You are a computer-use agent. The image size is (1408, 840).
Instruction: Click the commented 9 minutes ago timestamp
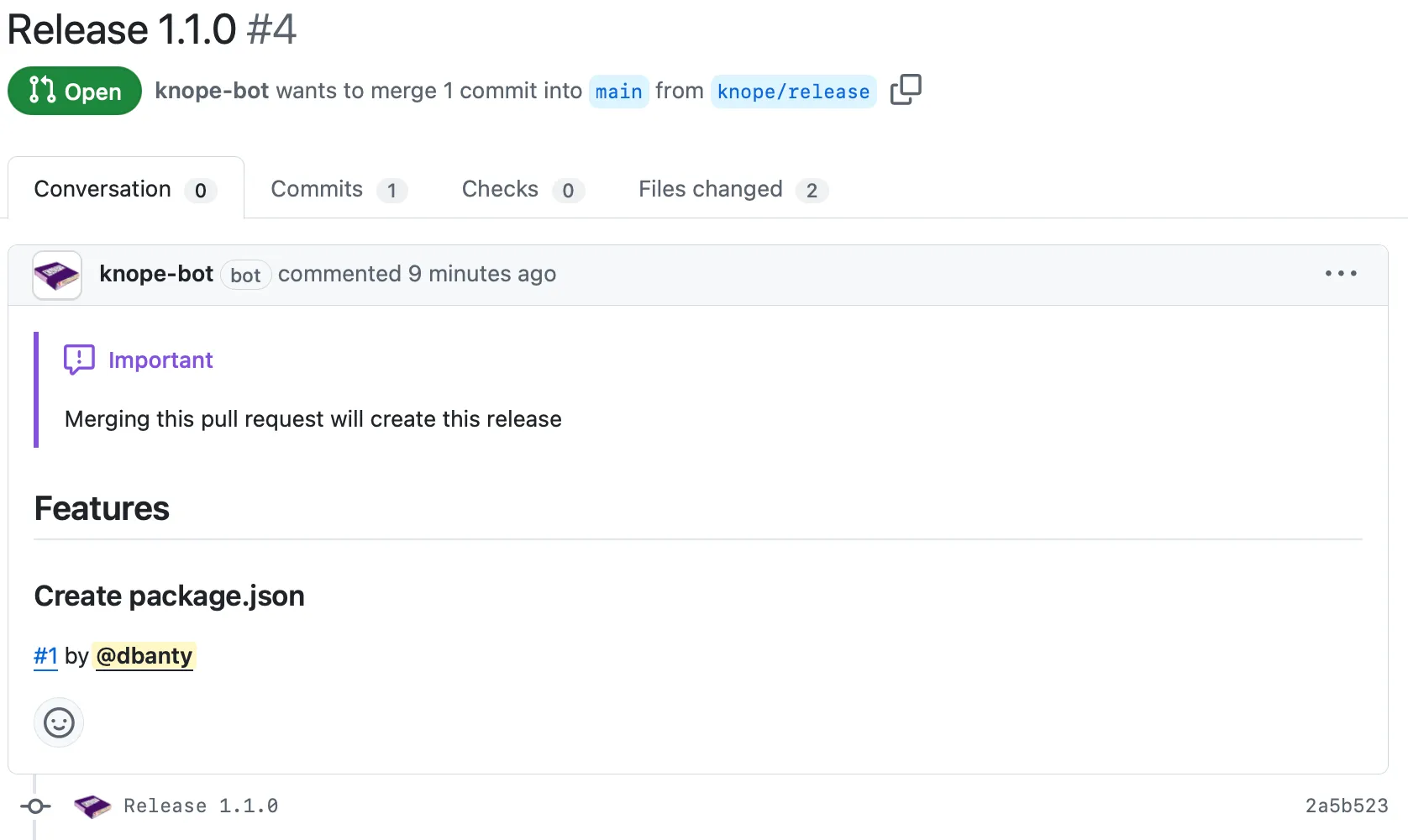coord(418,274)
